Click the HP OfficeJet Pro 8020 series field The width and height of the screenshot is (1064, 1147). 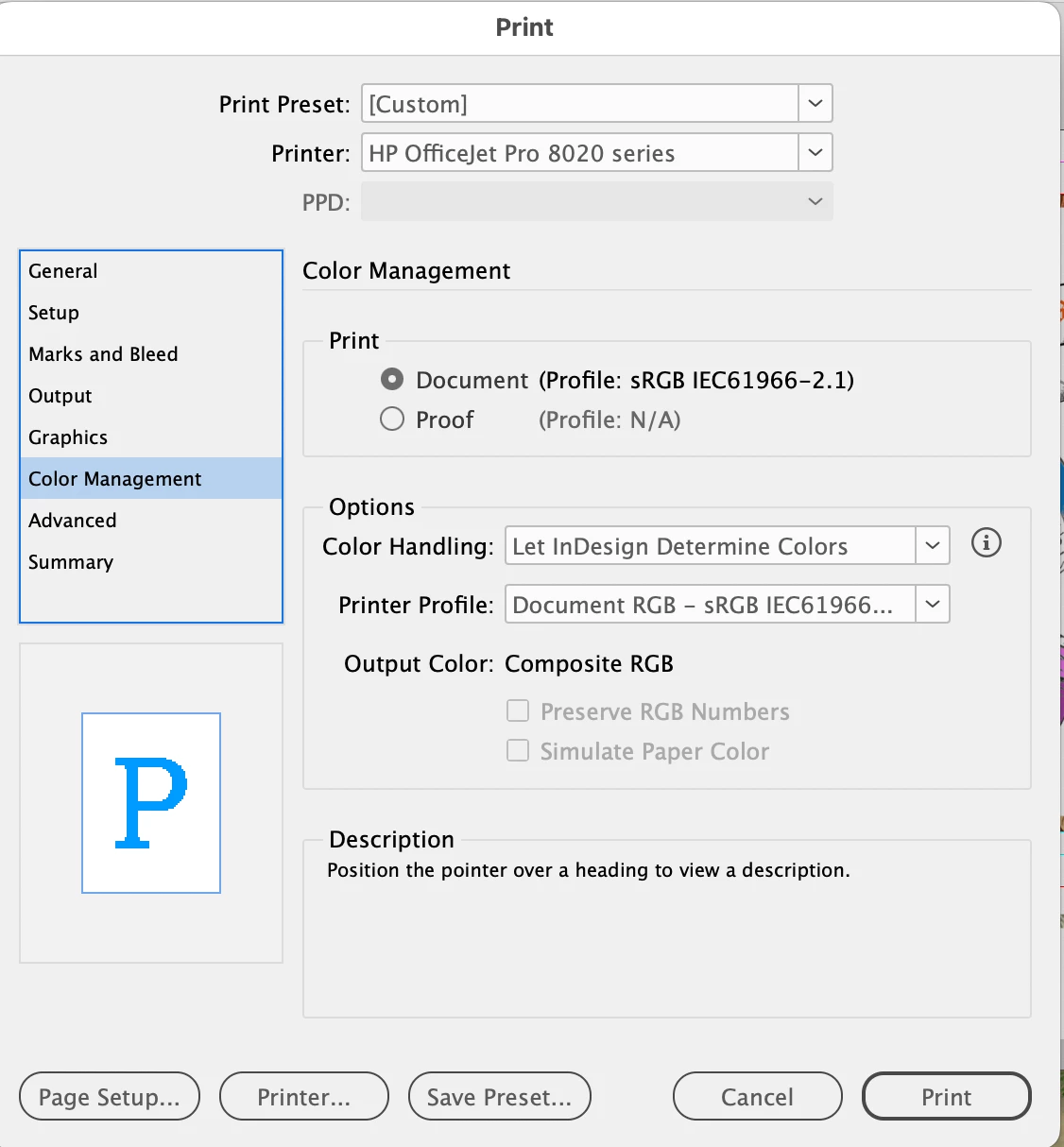click(580, 152)
